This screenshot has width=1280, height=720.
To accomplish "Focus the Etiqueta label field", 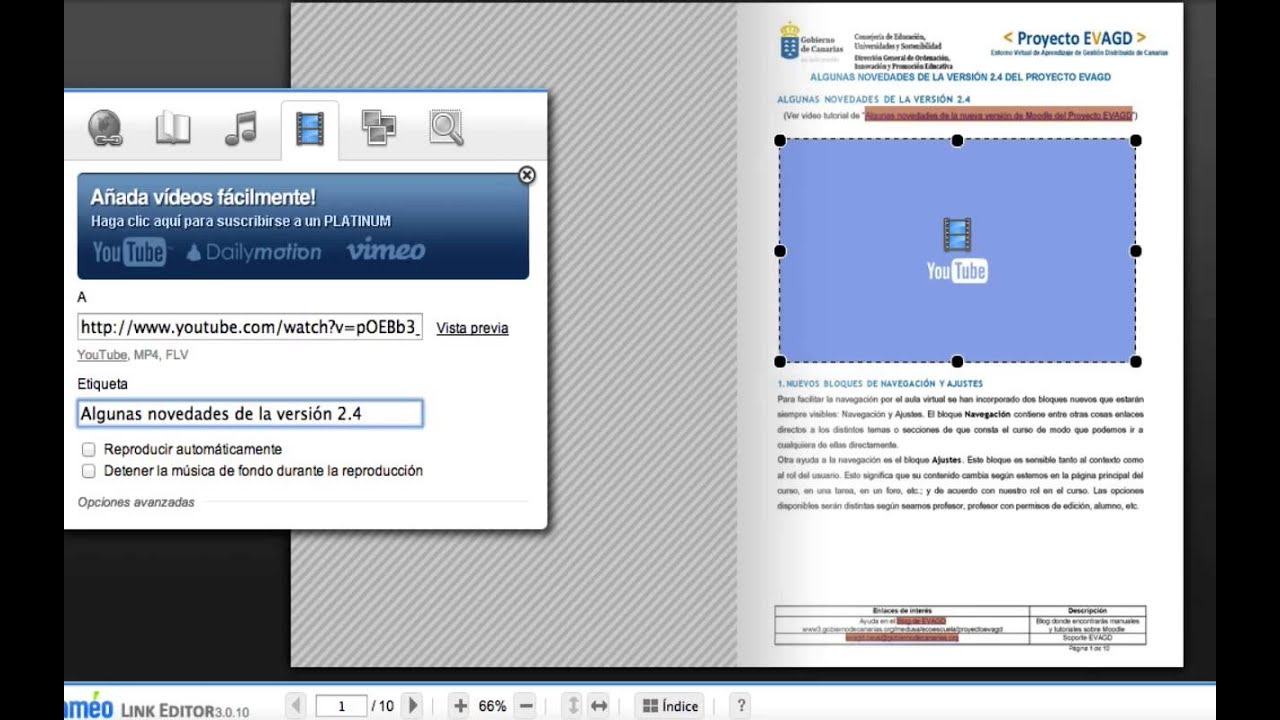I will (250, 413).
